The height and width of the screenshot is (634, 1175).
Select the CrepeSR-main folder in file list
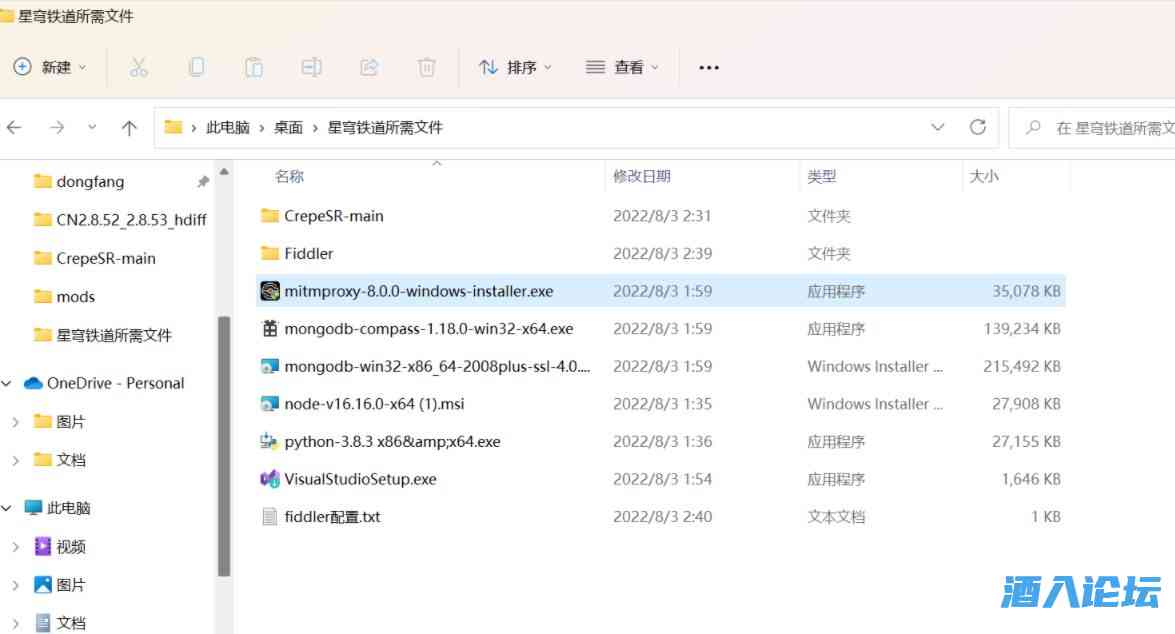pos(660,216)
